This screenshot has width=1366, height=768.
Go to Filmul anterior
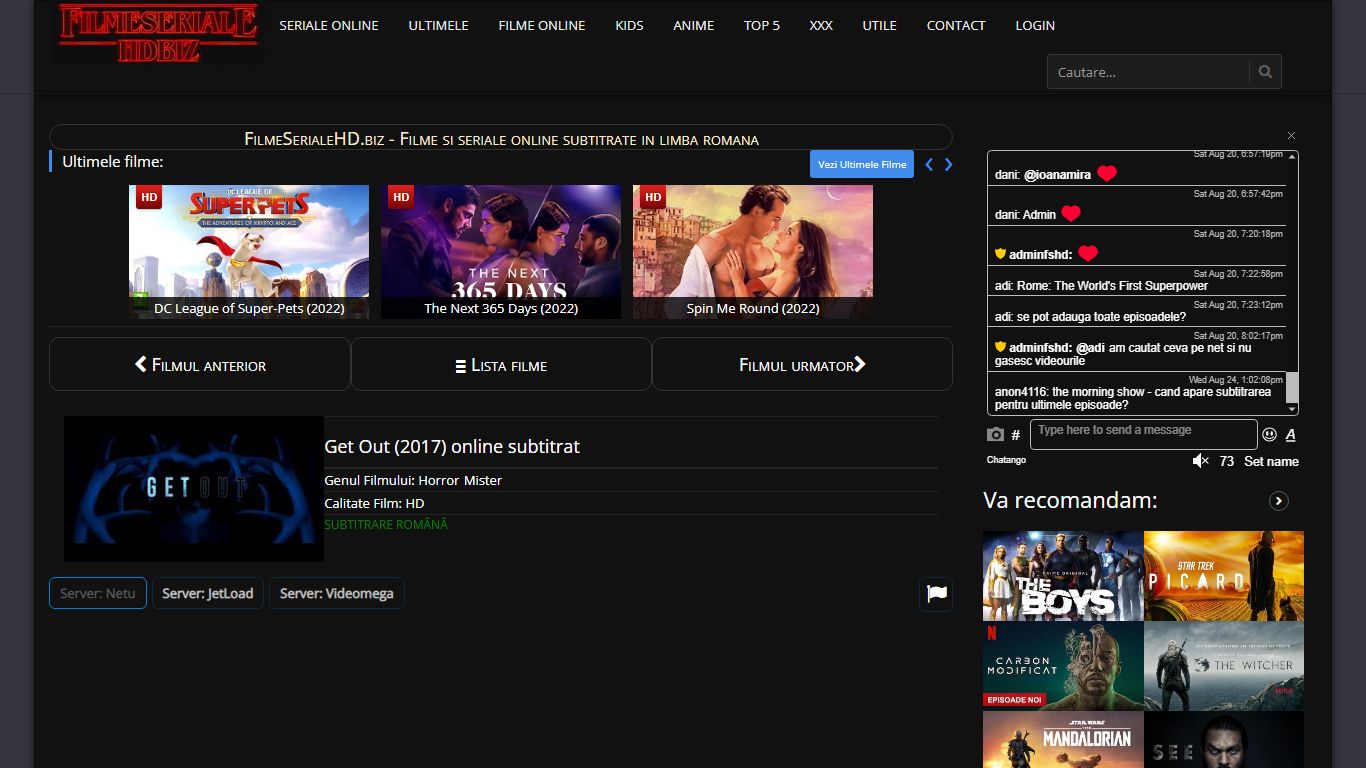tap(200, 364)
